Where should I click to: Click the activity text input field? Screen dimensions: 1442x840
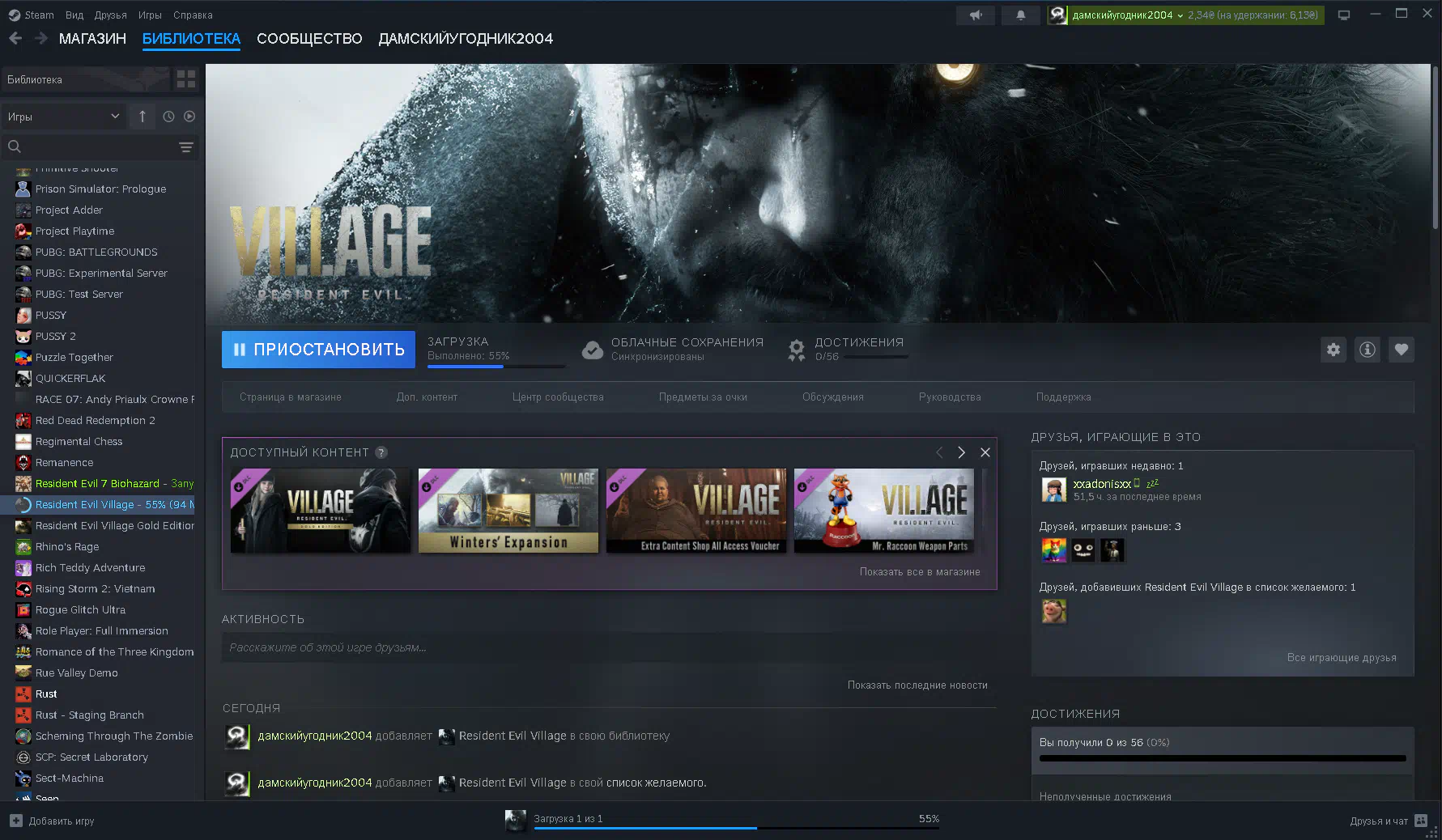pyautogui.click(x=609, y=647)
